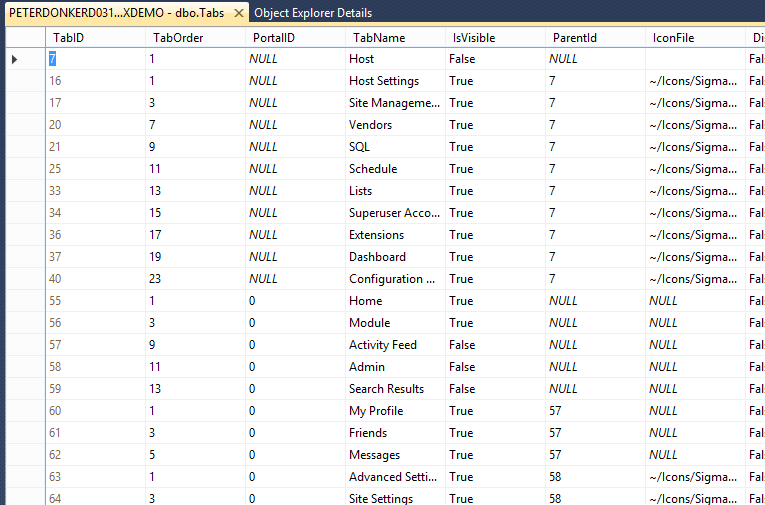Select TabOrder value 19 in Dashboard row

pos(195,257)
